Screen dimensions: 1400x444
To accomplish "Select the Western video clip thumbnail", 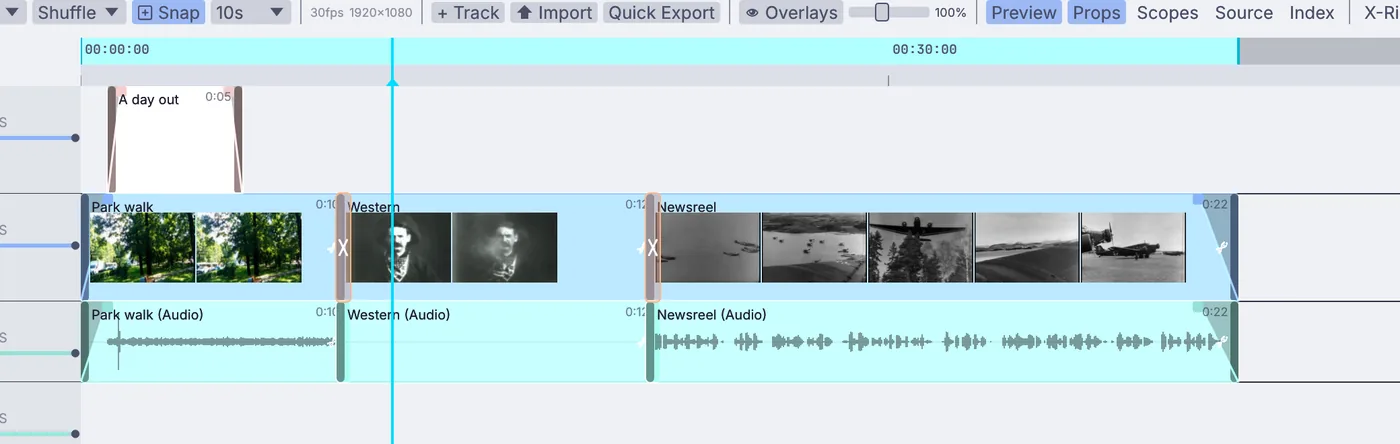I will 452,247.
